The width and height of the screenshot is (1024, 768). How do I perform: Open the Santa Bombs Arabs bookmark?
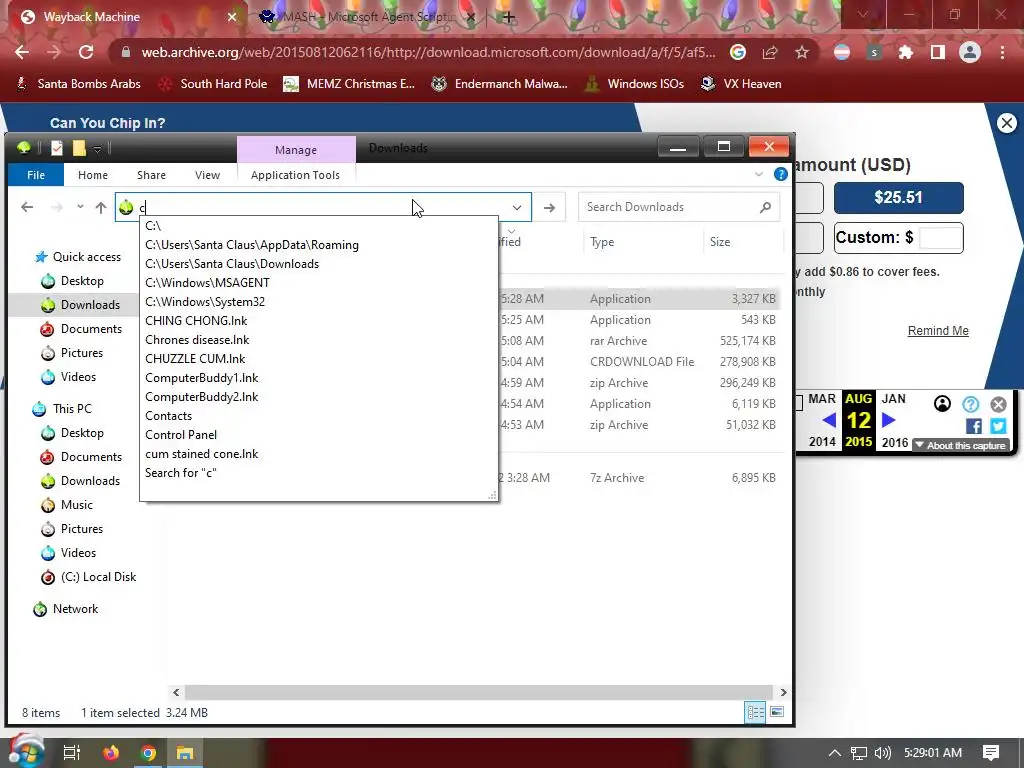(x=78, y=84)
